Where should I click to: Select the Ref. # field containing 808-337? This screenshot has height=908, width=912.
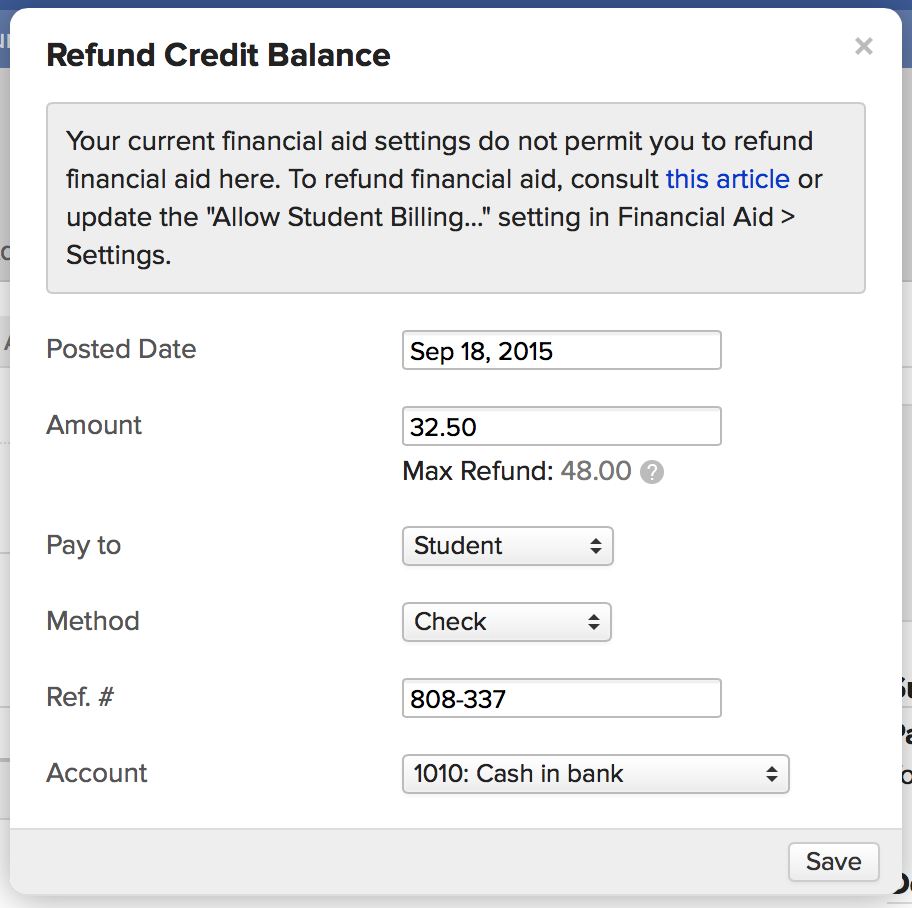[562, 698]
